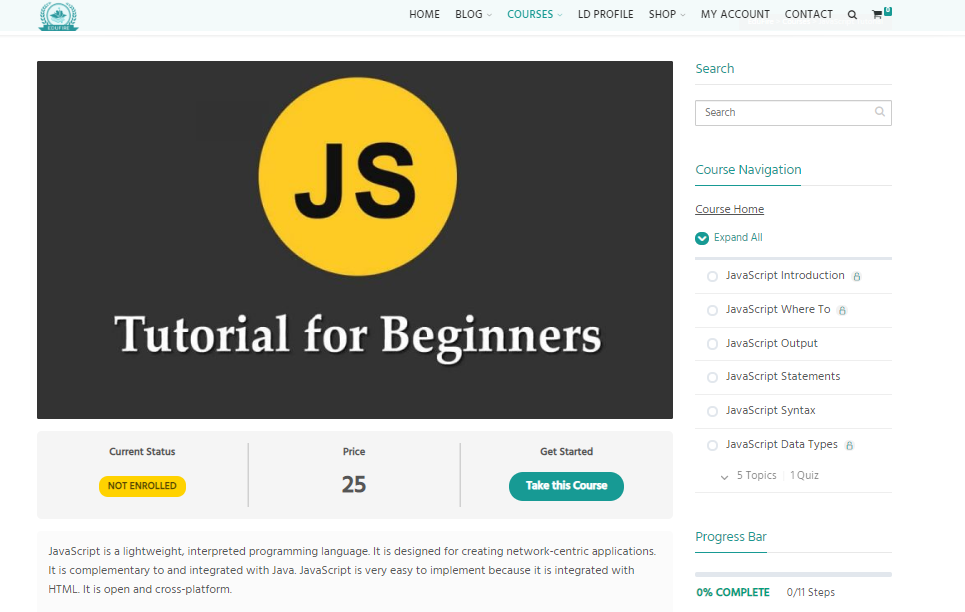The width and height of the screenshot is (965, 612).
Task: Open the JavaScript Where To lesson
Action: tap(778, 309)
